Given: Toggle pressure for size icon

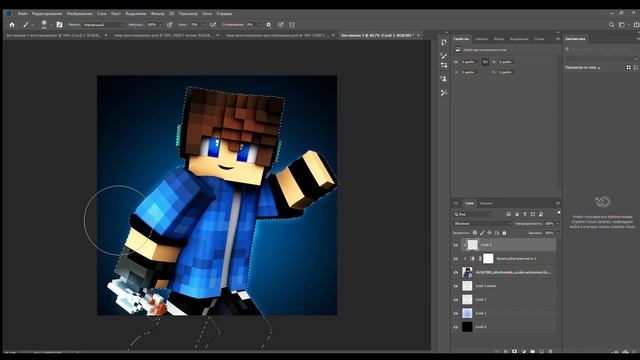Looking at the screenshot, I should click(281, 25).
